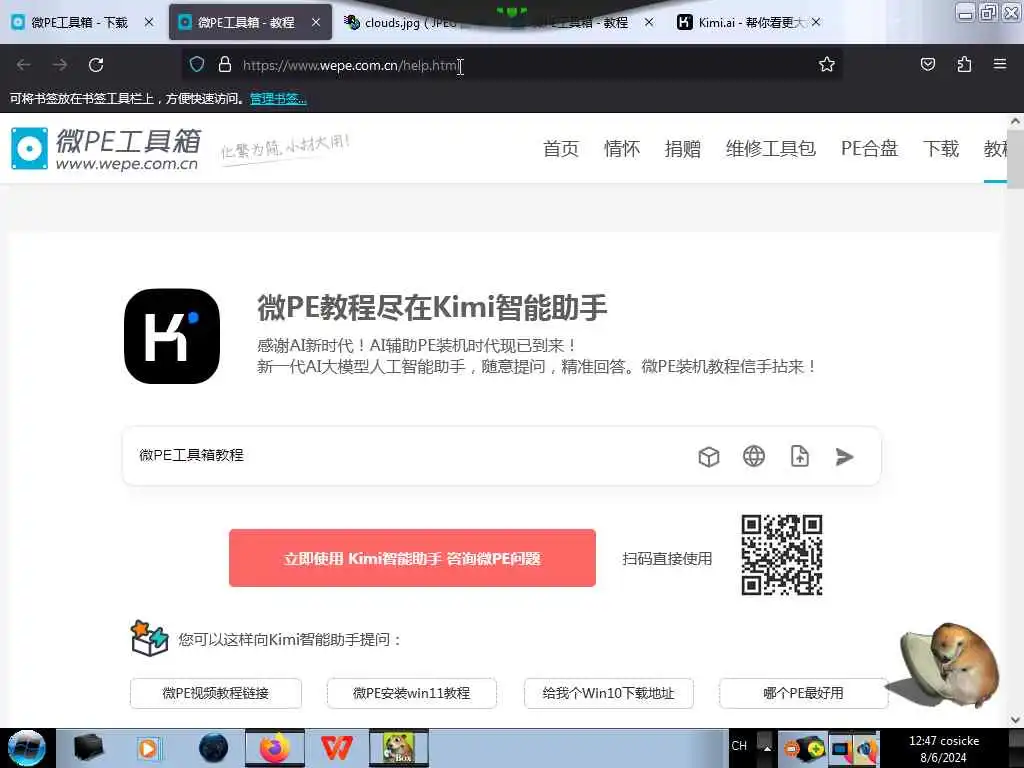
Task: Reload the page with the refresh icon
Action: pos(96,65)
